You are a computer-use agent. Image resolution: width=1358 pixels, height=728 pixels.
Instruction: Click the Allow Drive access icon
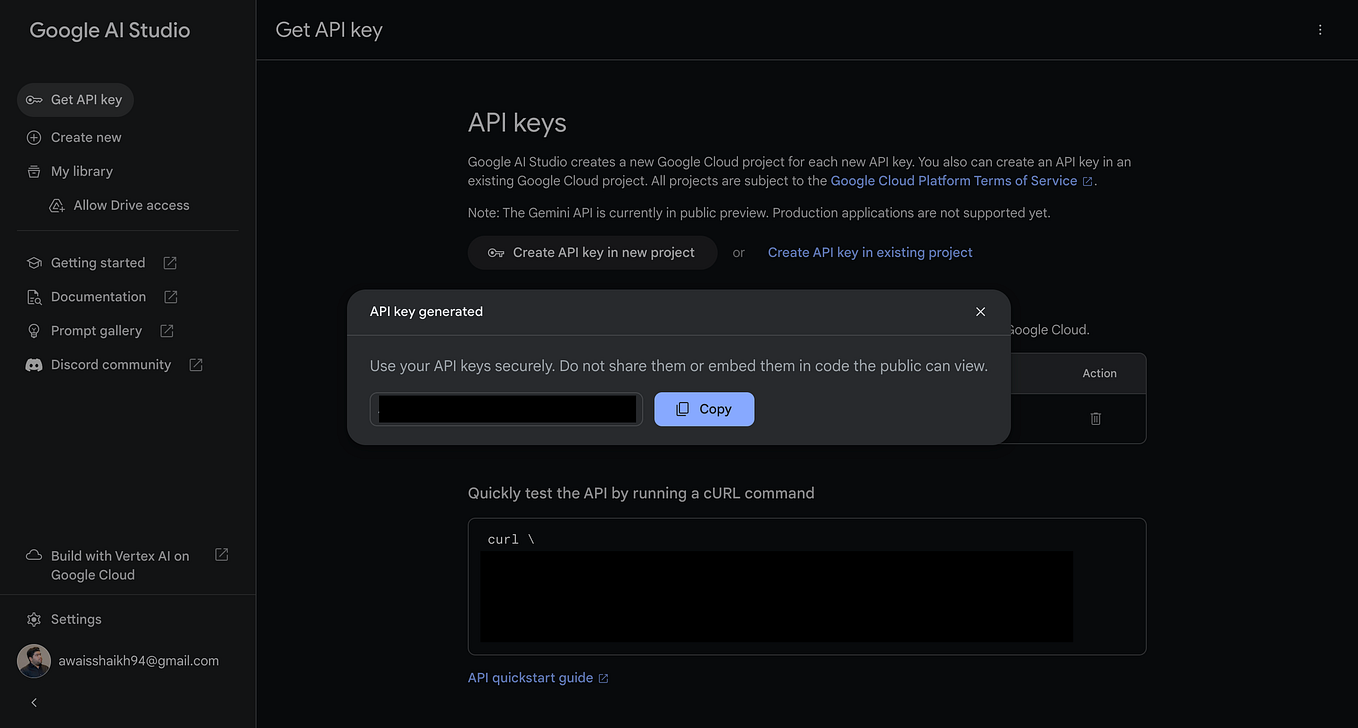pos(57,204)
